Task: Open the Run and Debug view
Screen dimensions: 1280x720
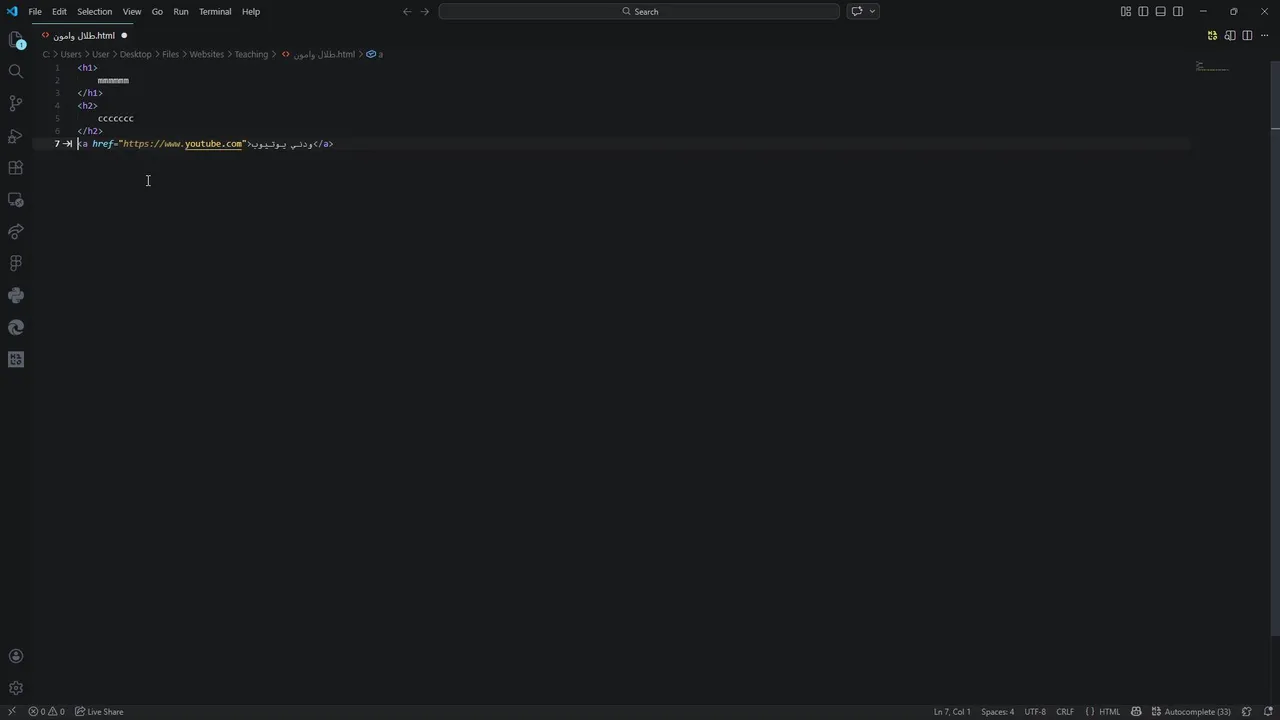Action: coord(16,135)
